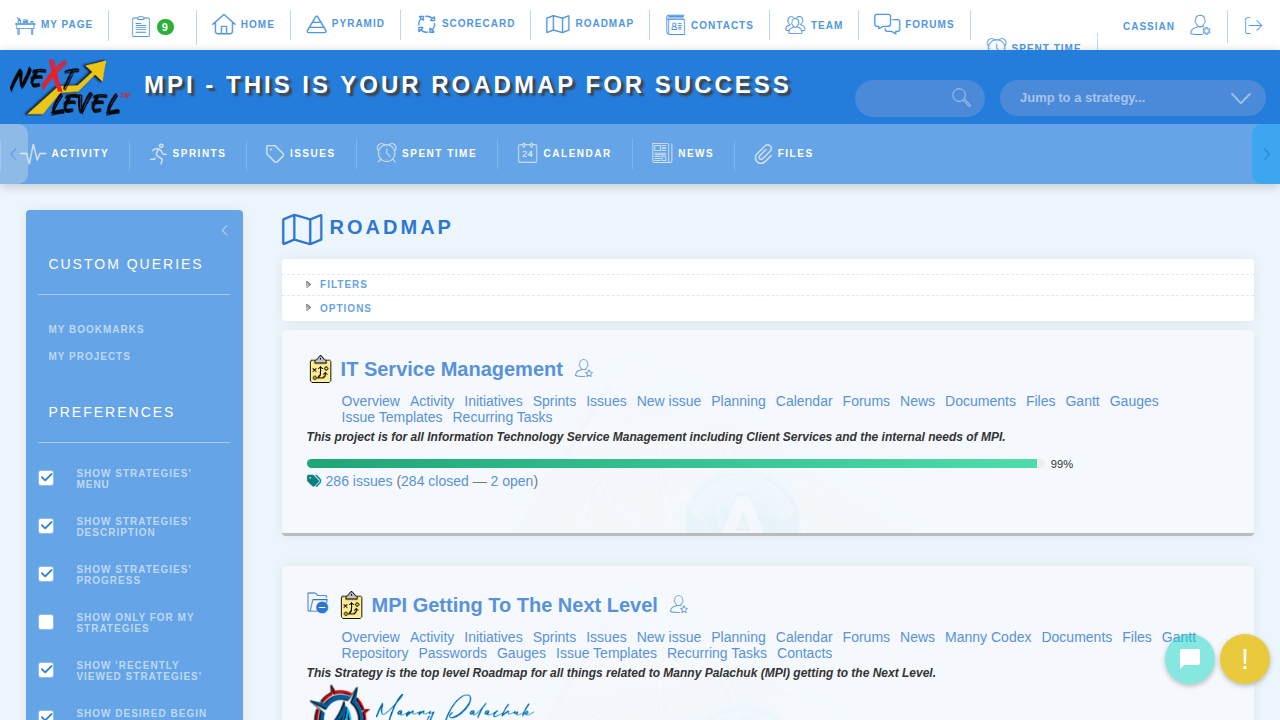Click the Next Level logo
Screen dimensions: 1280x720
pyautogui.click(x=70, y=87)
